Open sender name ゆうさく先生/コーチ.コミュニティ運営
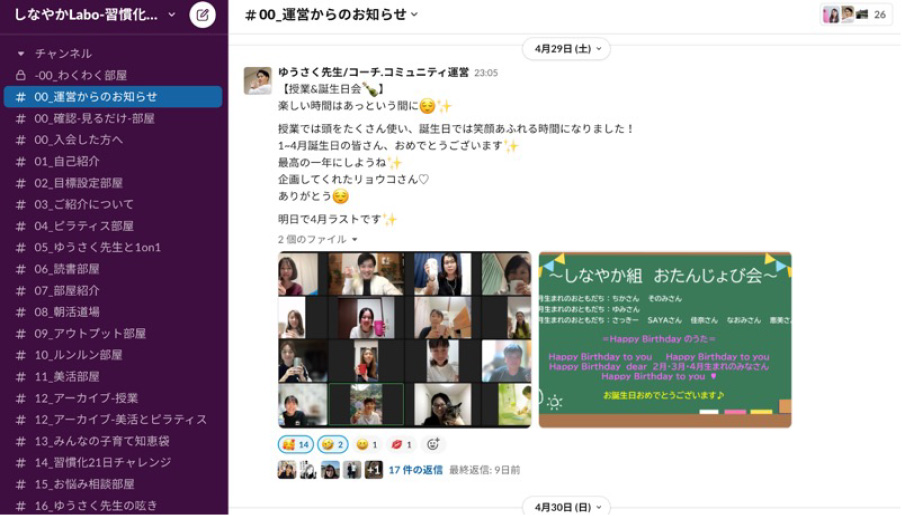The image size is (902, 516). point(373,72)
